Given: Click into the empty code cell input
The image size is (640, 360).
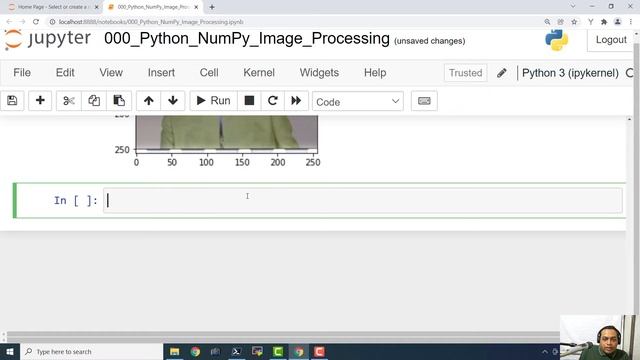Looking at the screenshot, I should [363, 200].
